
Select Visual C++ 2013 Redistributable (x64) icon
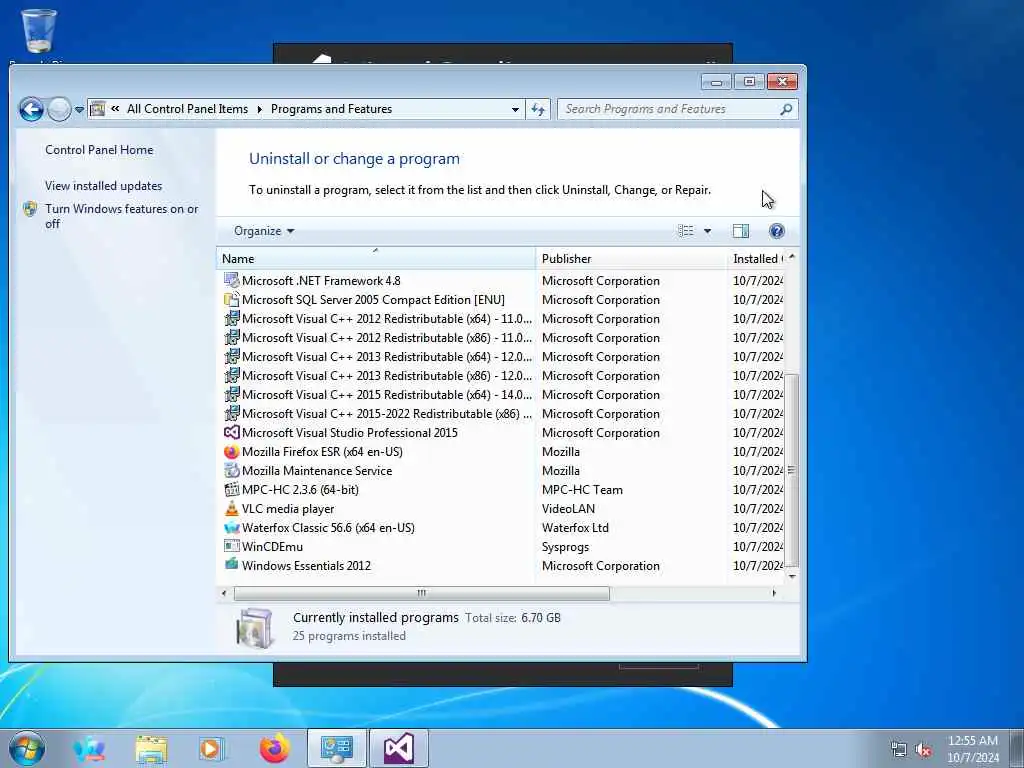(x=232, y=356)
